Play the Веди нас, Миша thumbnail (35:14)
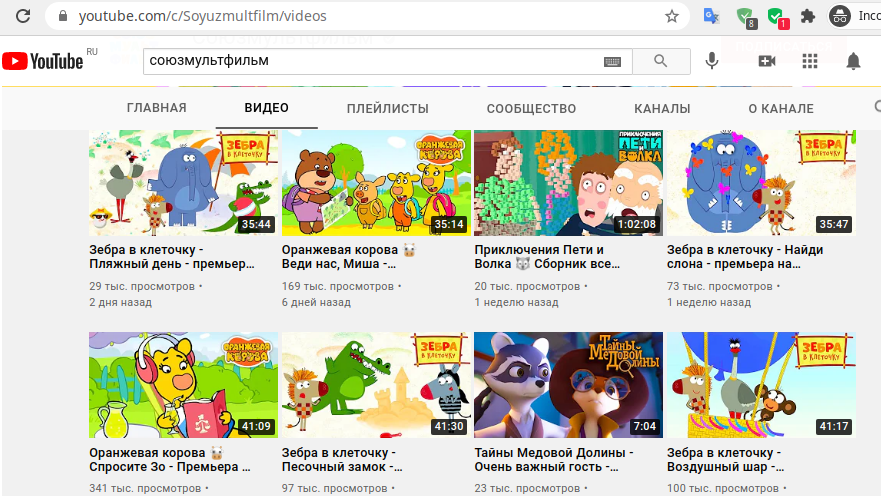The image size is (881, 496). [x=376, y=183]
